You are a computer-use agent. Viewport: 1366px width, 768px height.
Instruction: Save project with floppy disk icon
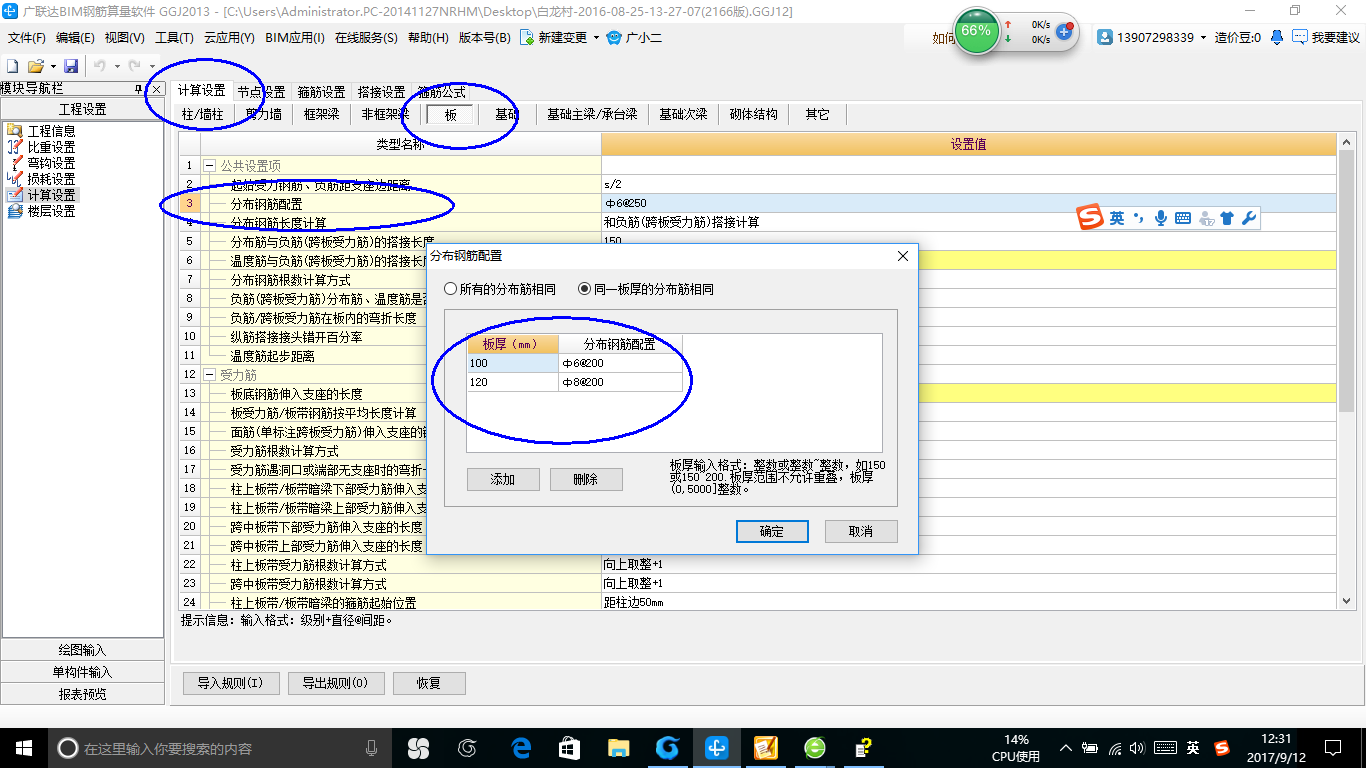point(71,66)
